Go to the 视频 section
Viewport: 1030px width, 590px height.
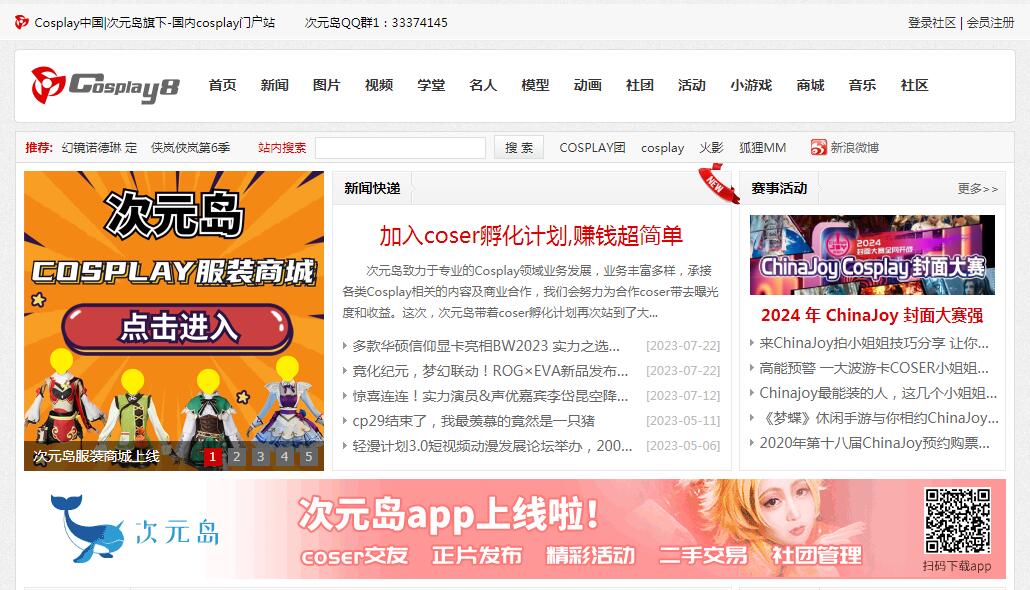coord(378,85)
